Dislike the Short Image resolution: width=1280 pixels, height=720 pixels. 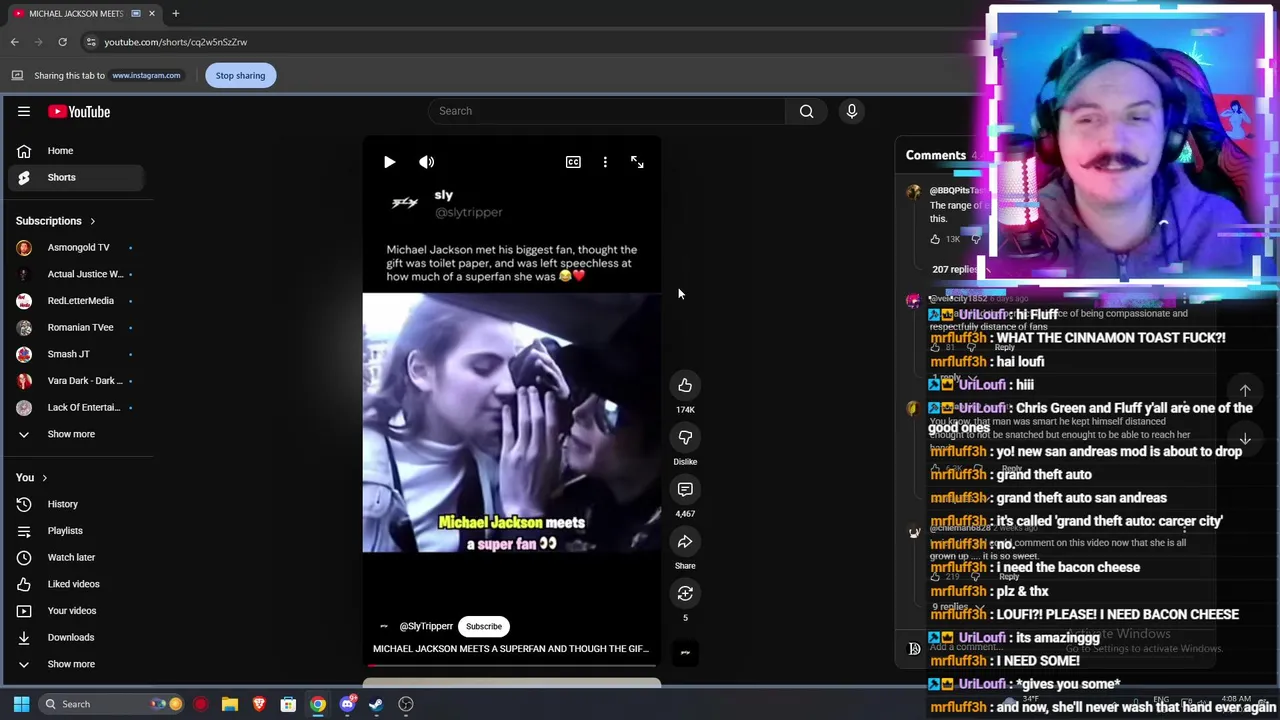[x=685, y=438]
